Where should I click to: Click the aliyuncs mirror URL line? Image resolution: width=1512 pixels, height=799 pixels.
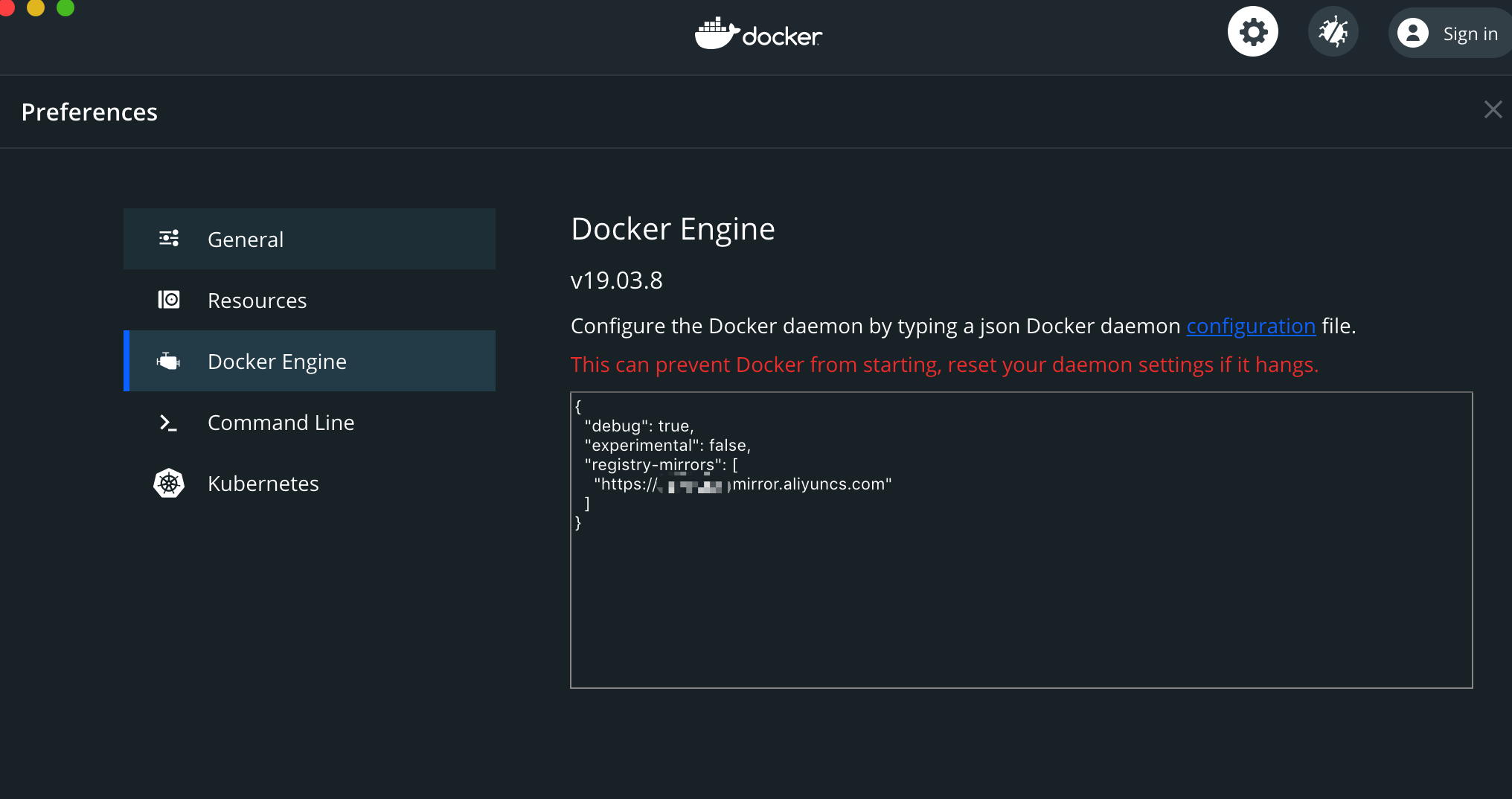coord(743,484)
